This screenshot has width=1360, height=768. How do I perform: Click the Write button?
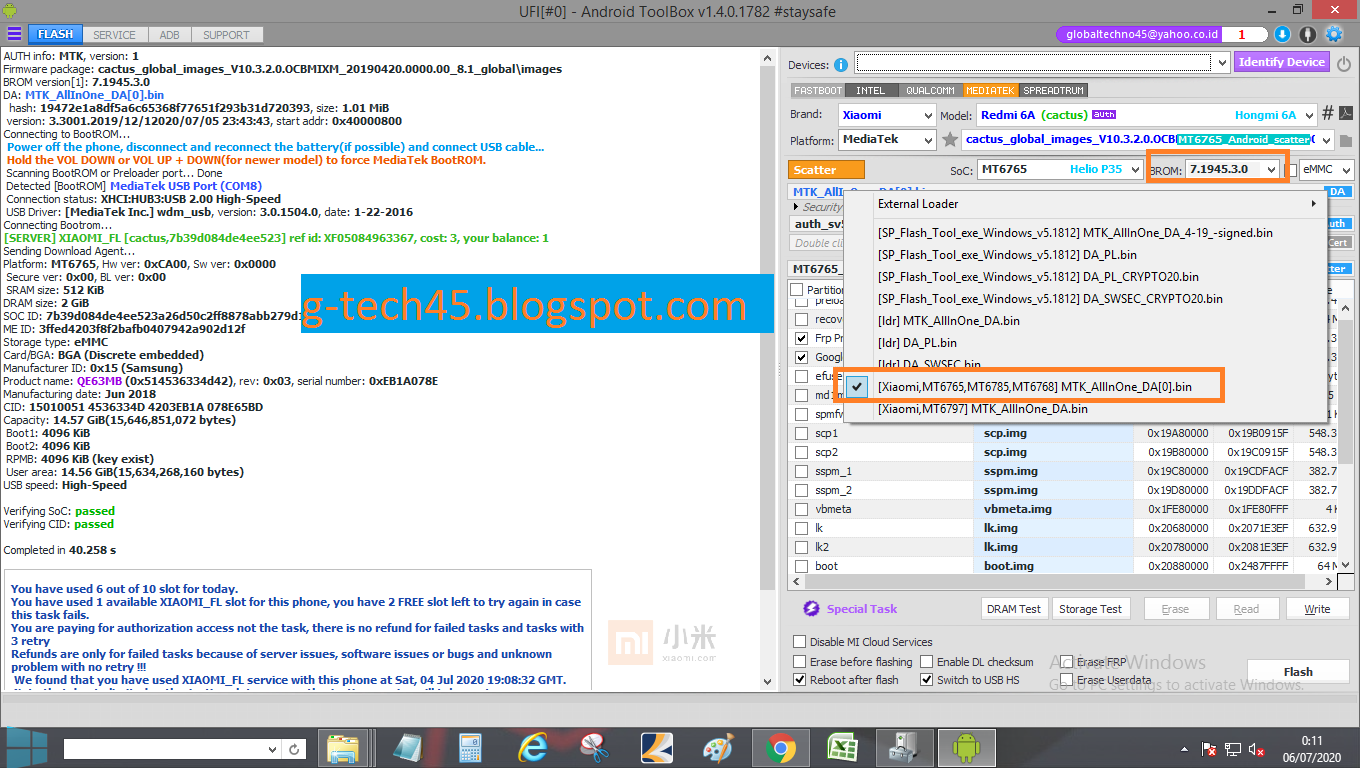coord(1317,609)
